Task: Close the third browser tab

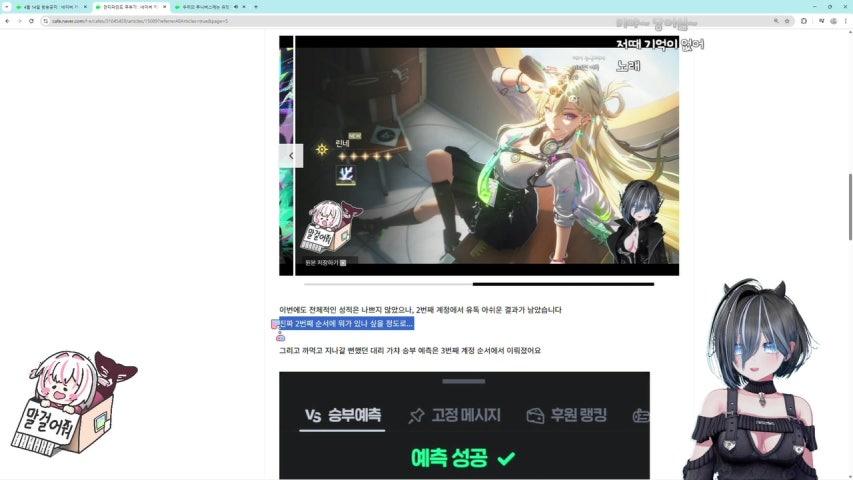Action: 244,7
